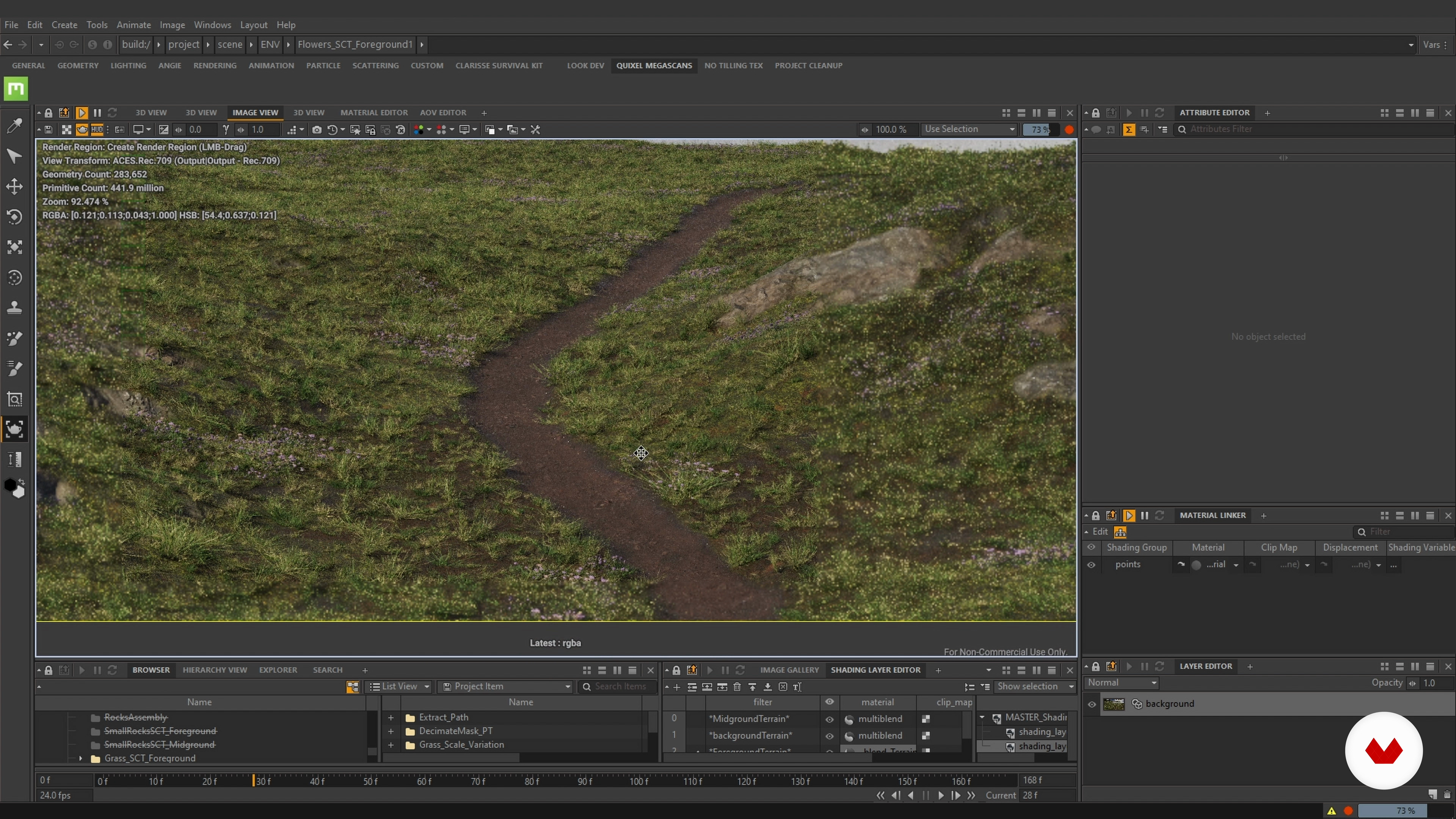This screenshot has height=819, width=1456.
Task: Open the Normal blend mode dropdown
Action: (1122, 683)
